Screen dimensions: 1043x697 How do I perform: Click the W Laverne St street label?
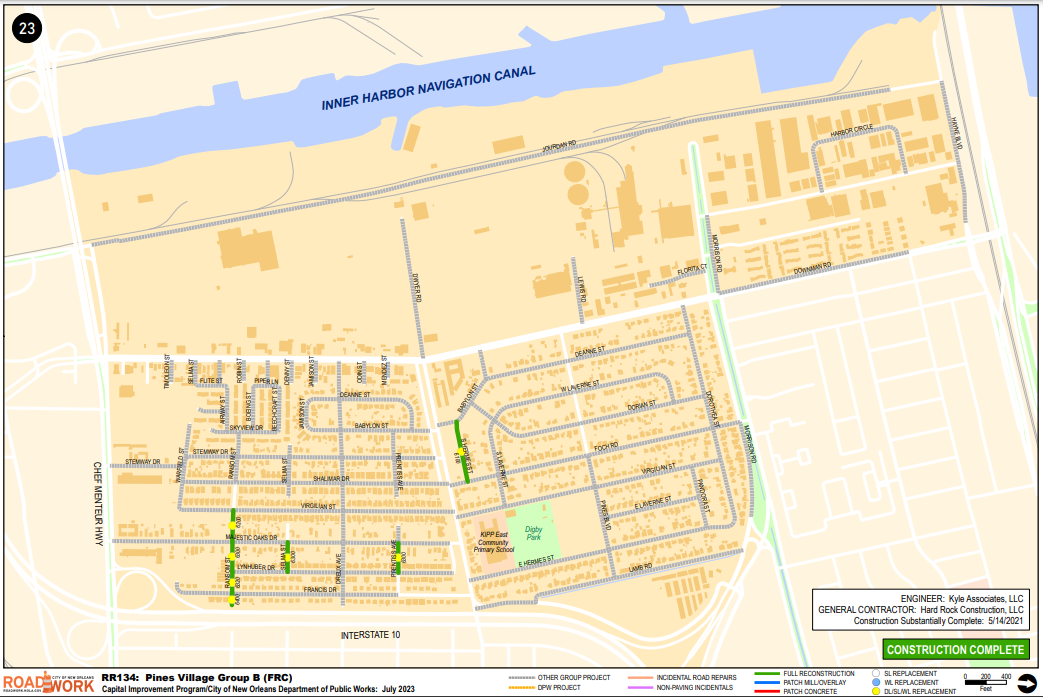pyautogui.click(x=580, y=386)
